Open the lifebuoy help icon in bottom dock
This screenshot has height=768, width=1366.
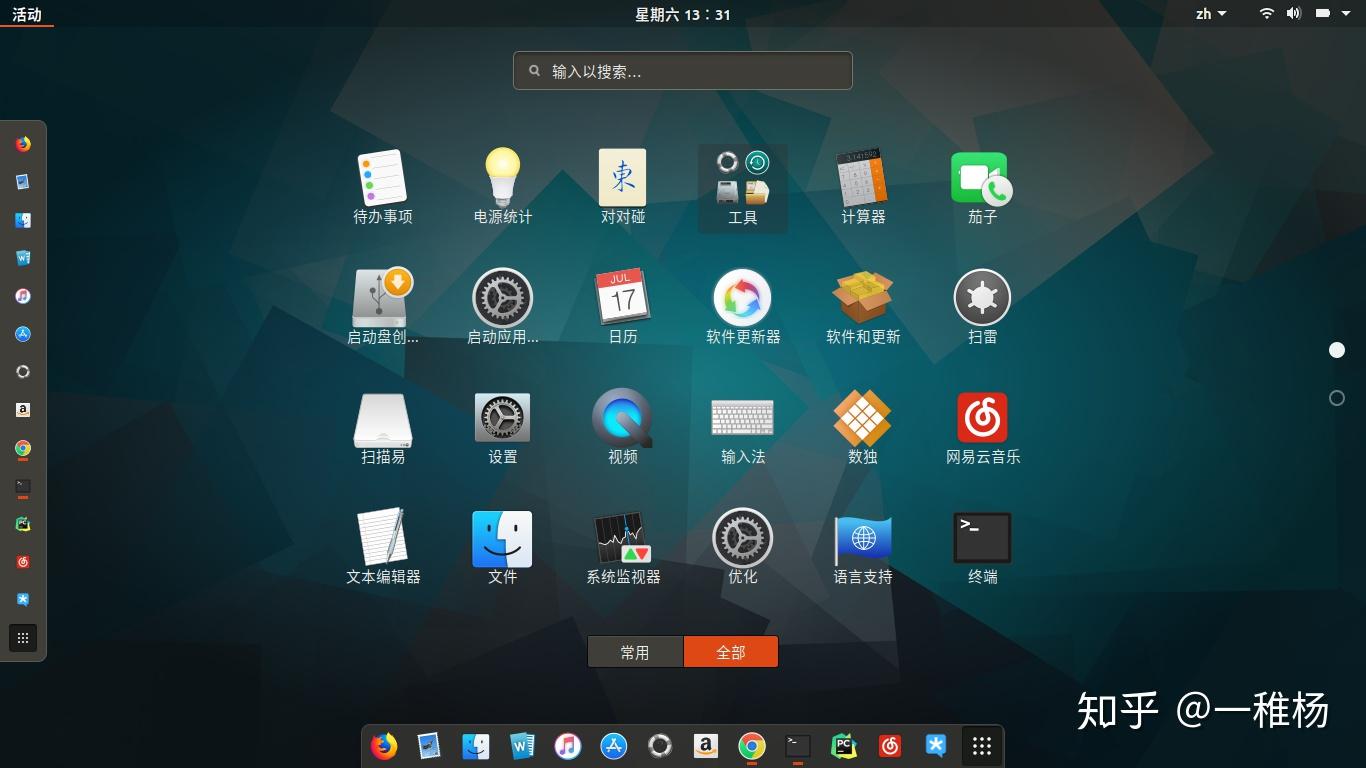pyautogui.click(x=659, y=746)
